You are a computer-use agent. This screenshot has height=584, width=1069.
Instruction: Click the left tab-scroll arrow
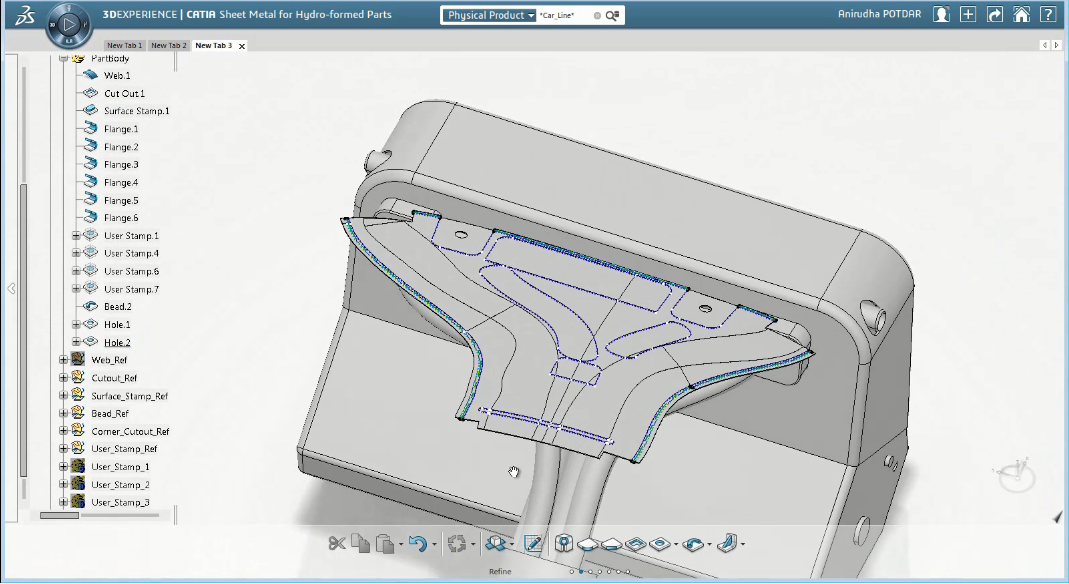[1044, 45]
